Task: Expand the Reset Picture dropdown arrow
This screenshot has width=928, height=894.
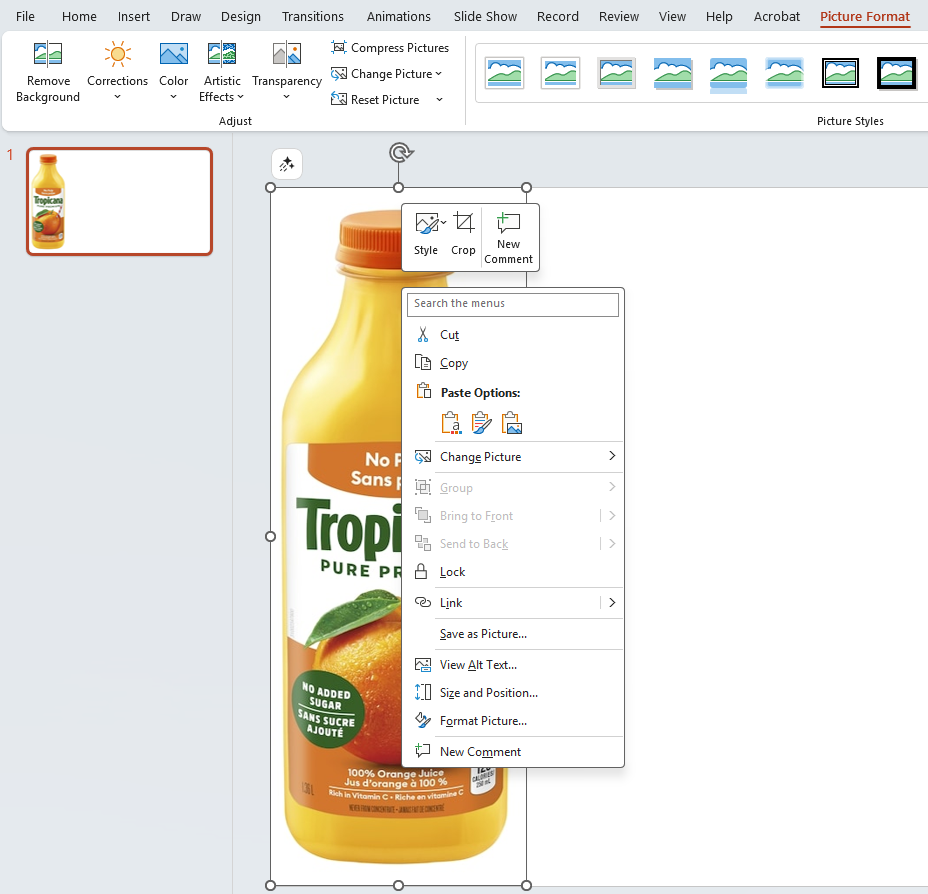Action: point(439,99)
